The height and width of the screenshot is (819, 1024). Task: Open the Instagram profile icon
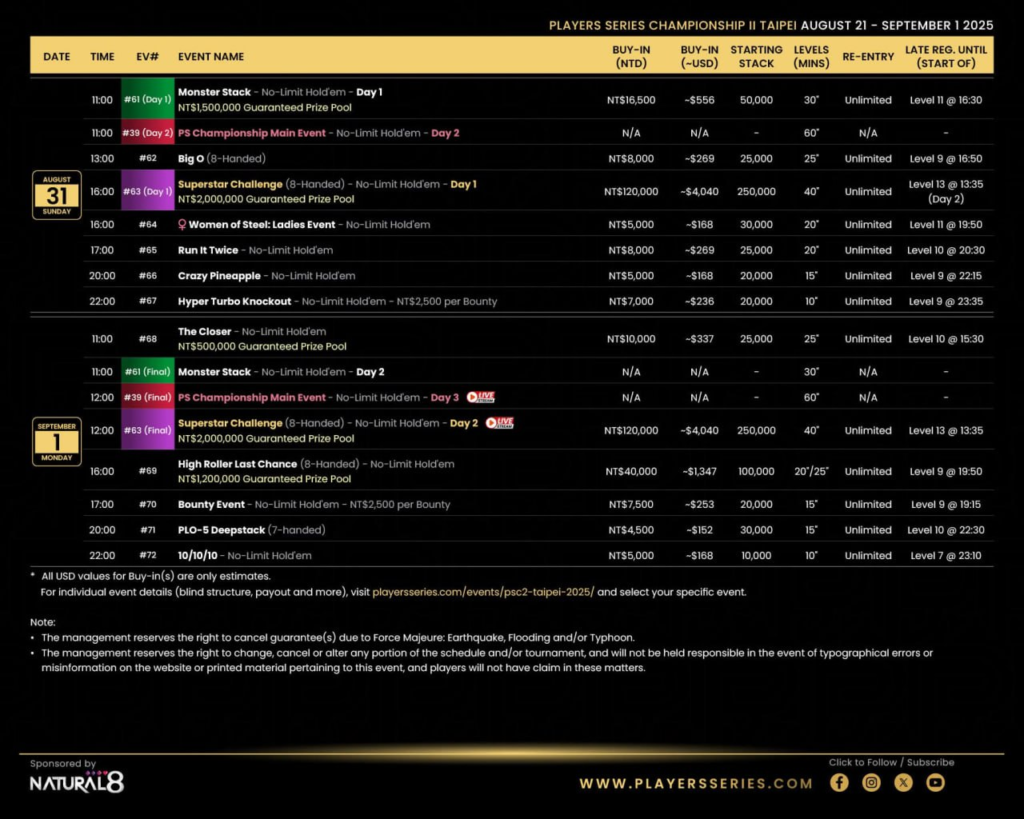(x=871, y=783)
